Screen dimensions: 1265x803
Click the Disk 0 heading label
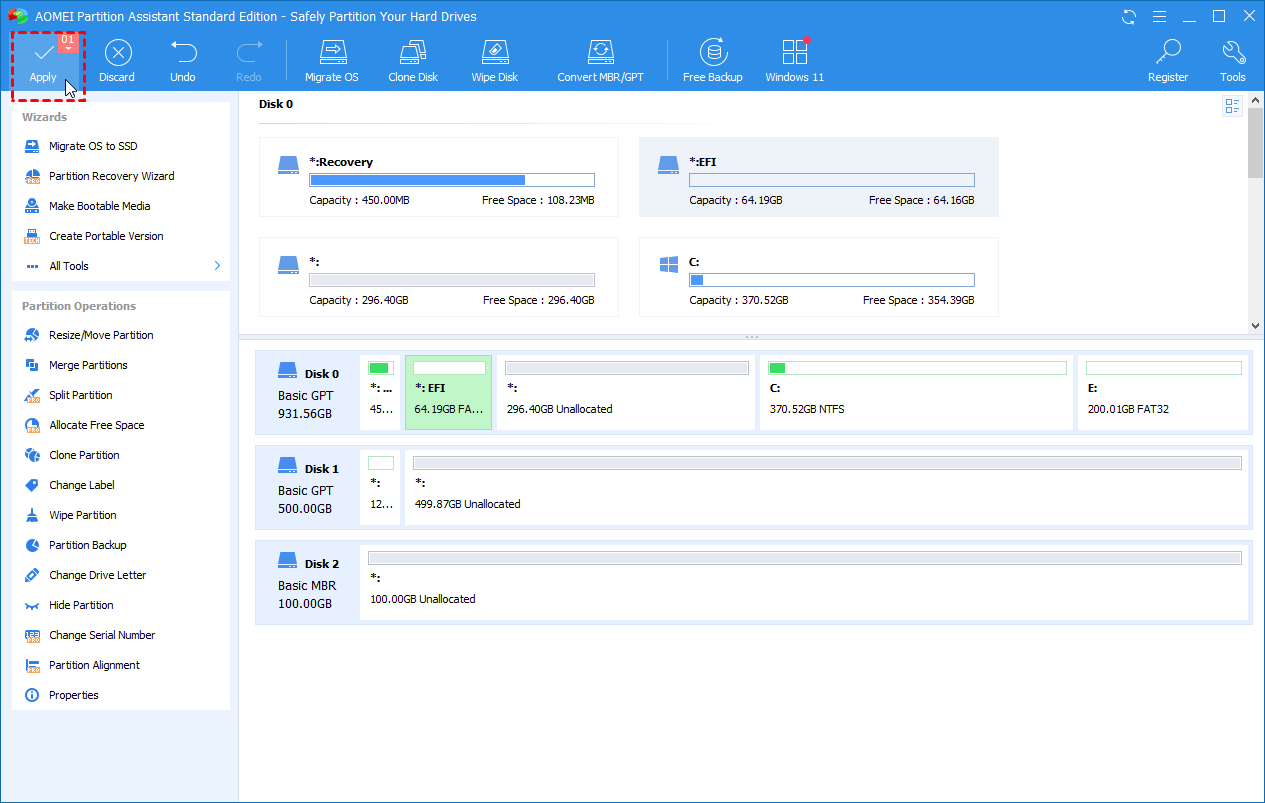click(x=276, y=104)
